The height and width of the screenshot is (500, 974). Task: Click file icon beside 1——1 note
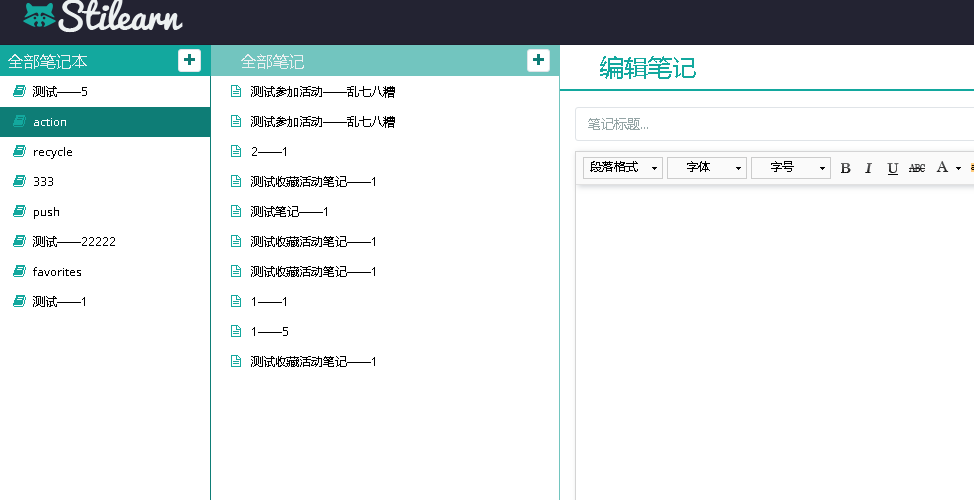[236, 301]
